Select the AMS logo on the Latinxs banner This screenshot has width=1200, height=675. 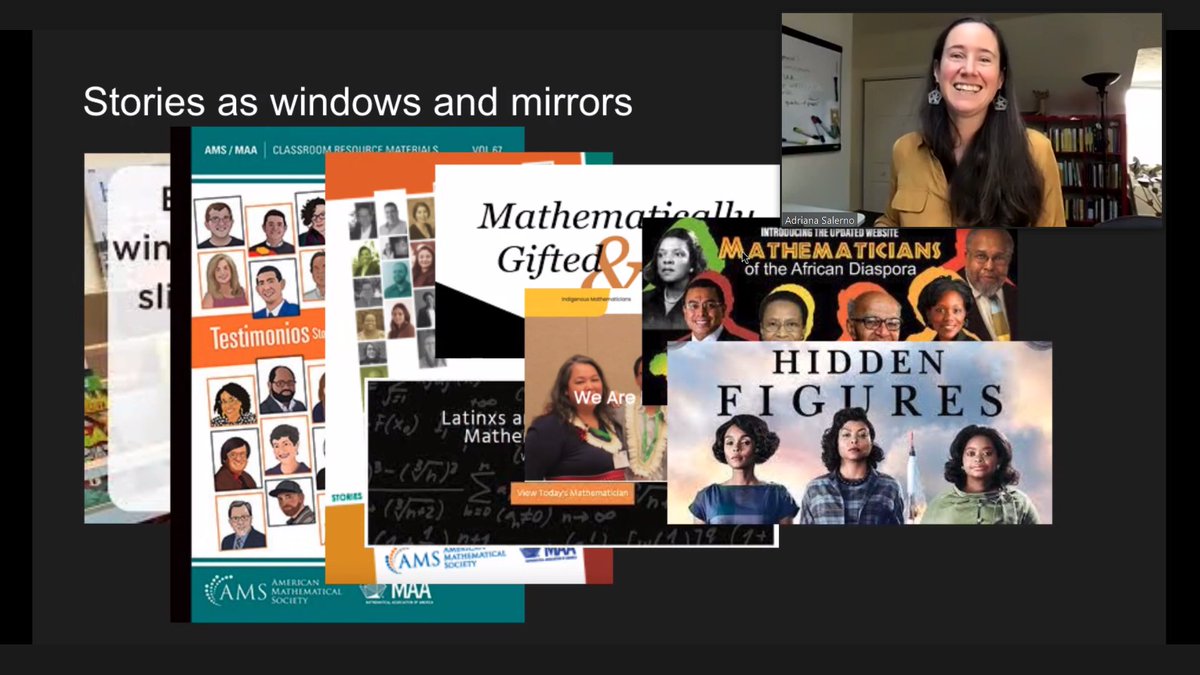tap(416, 558)
